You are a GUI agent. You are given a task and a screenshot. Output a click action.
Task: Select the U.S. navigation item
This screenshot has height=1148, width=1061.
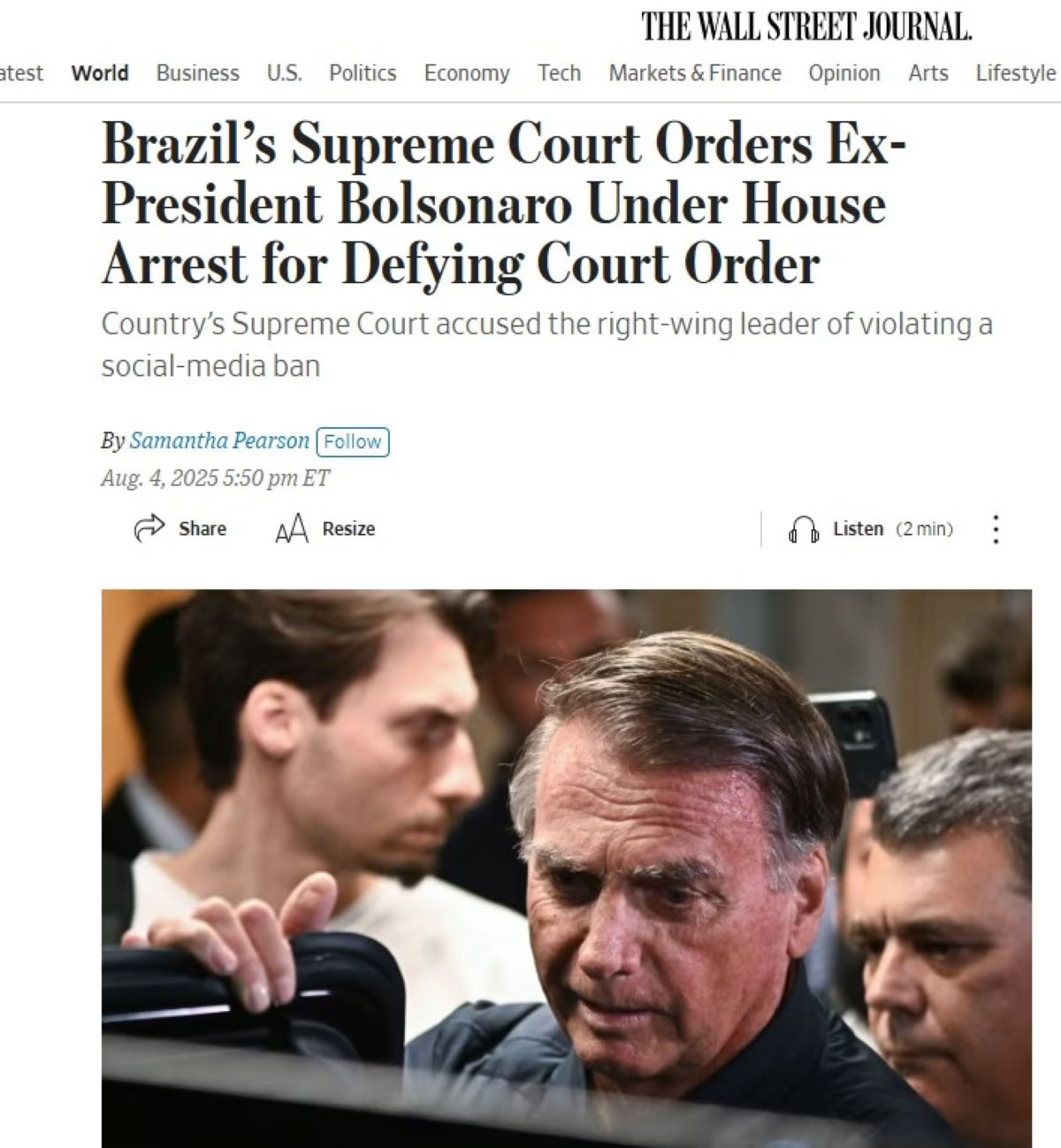point(284,73)
